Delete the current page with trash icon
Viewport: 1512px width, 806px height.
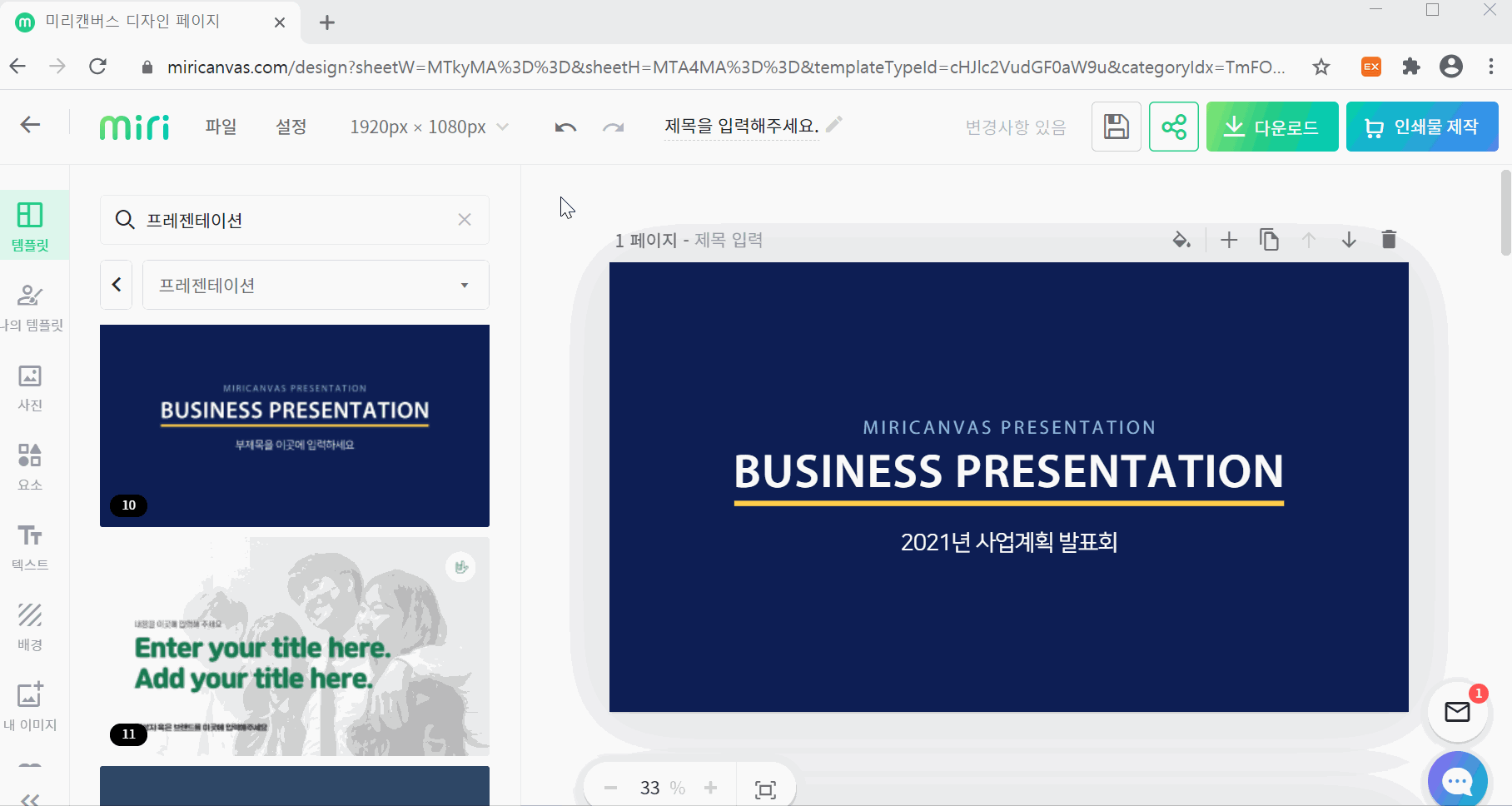point(1389,240)
